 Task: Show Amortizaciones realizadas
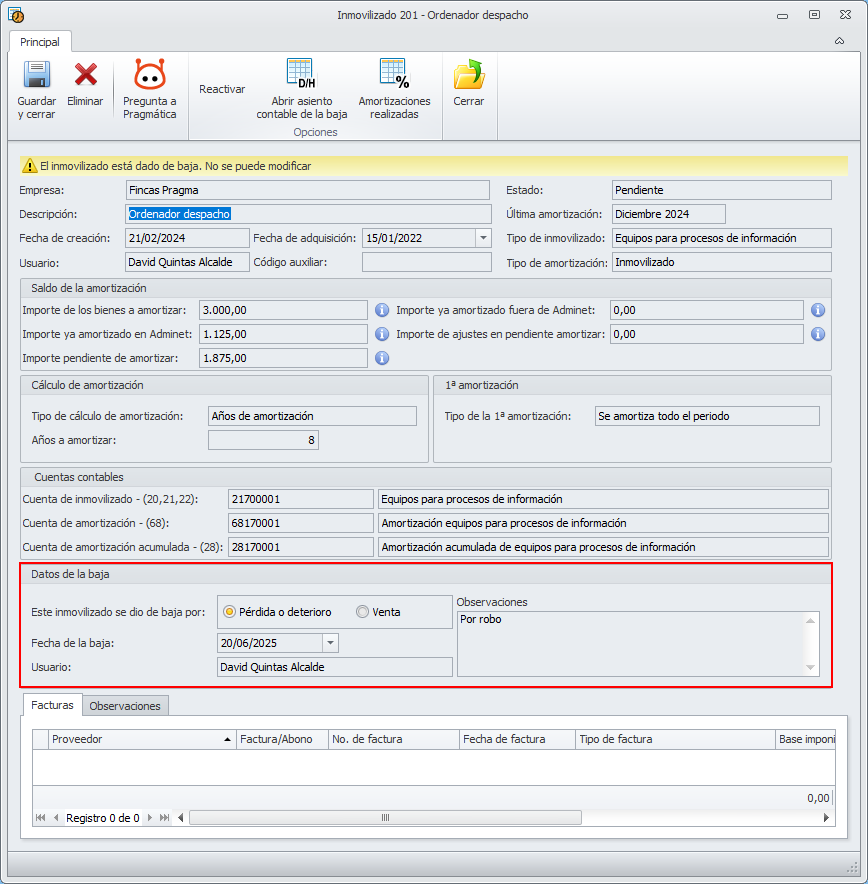[394, 89]
